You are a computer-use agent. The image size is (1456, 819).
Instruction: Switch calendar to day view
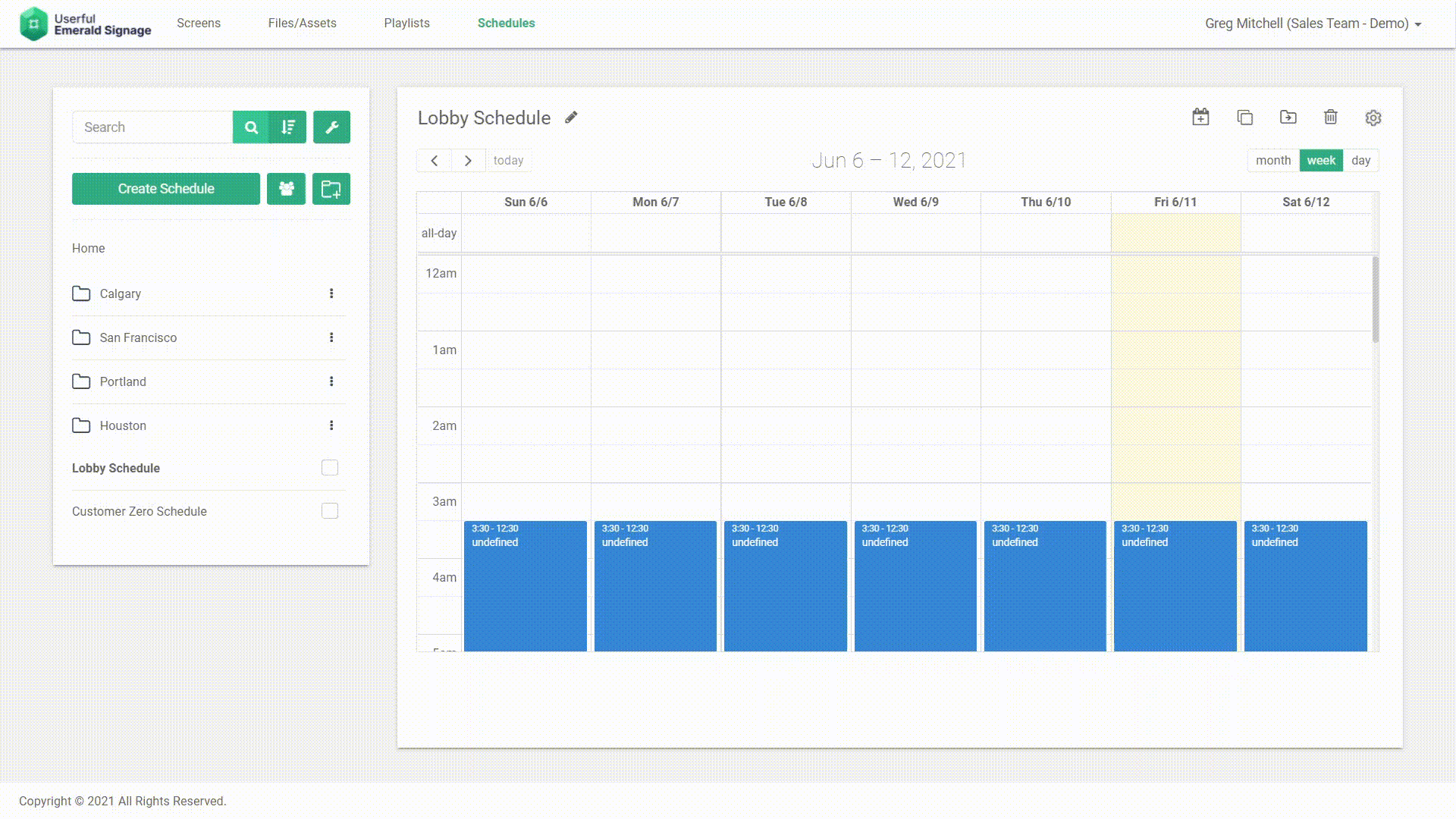(1360, 161)
